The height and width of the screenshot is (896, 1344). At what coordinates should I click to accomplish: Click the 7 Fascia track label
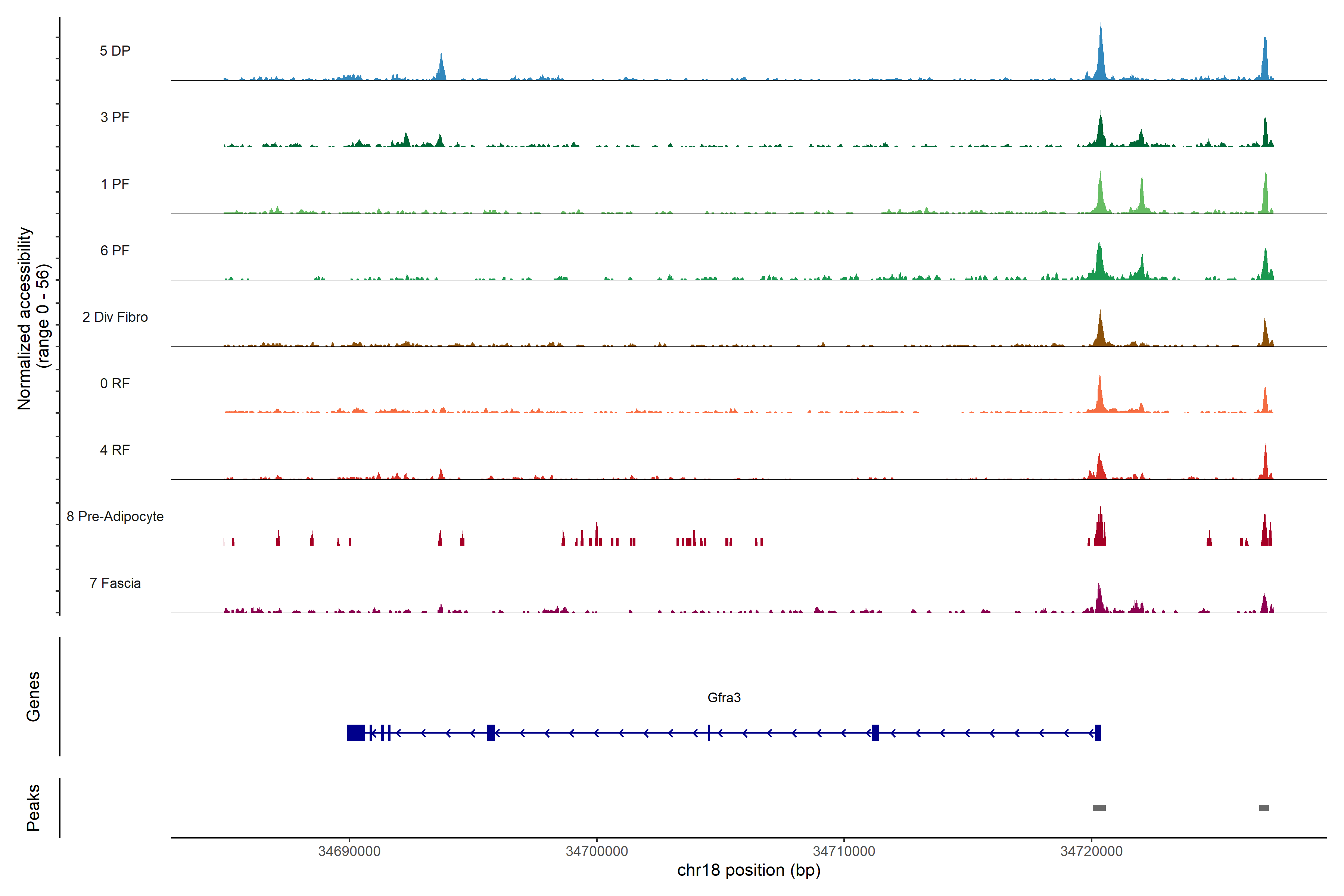(115, 583)
